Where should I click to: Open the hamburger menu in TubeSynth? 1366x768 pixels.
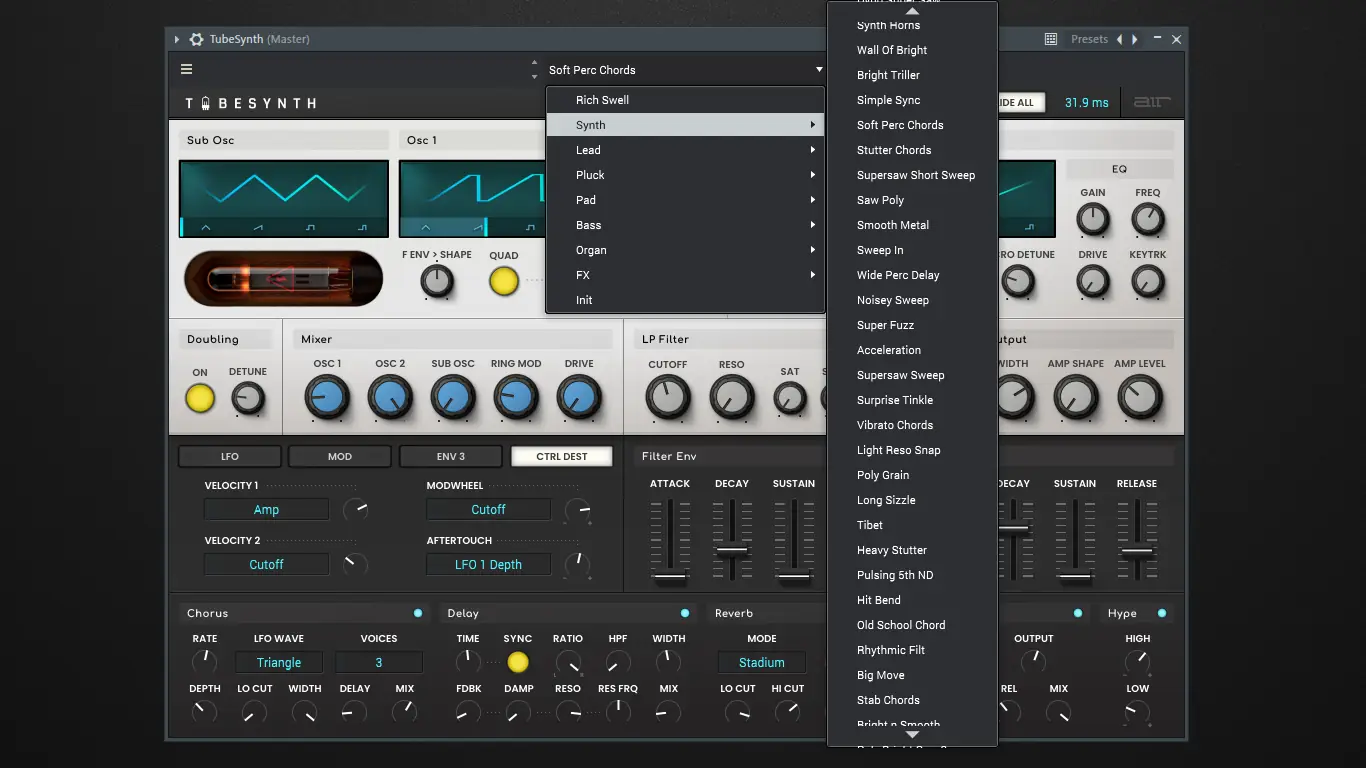[186, 70]
